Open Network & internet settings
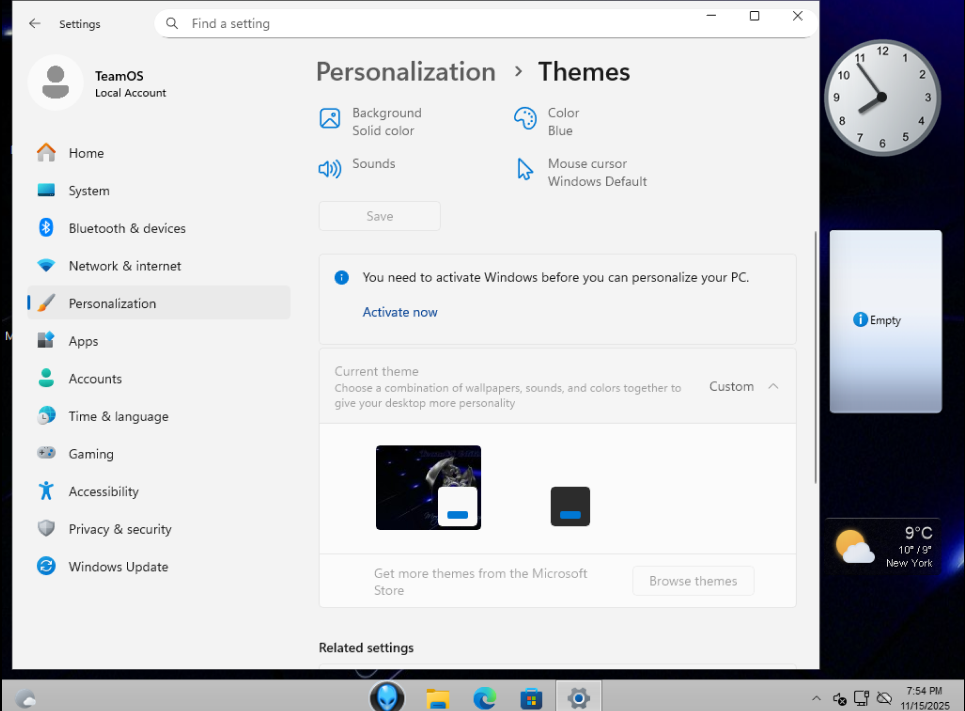The width and height of the screenshot is (965, 711). [x=125, y=266]
